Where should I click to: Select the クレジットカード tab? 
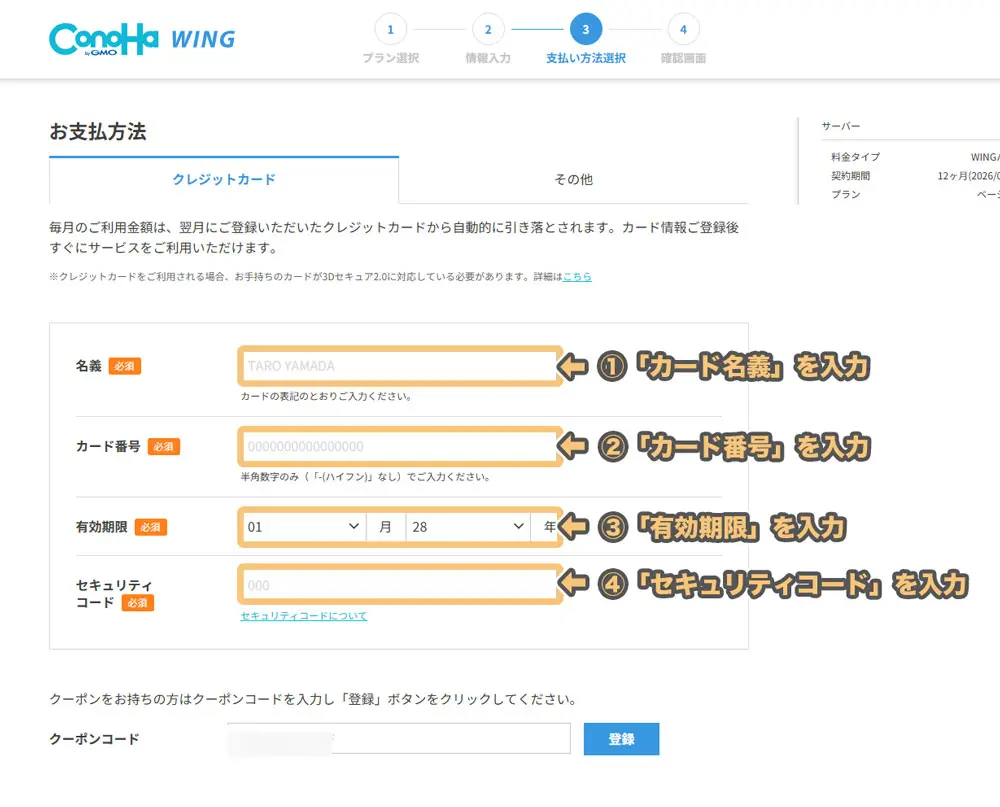pos(223,180)
